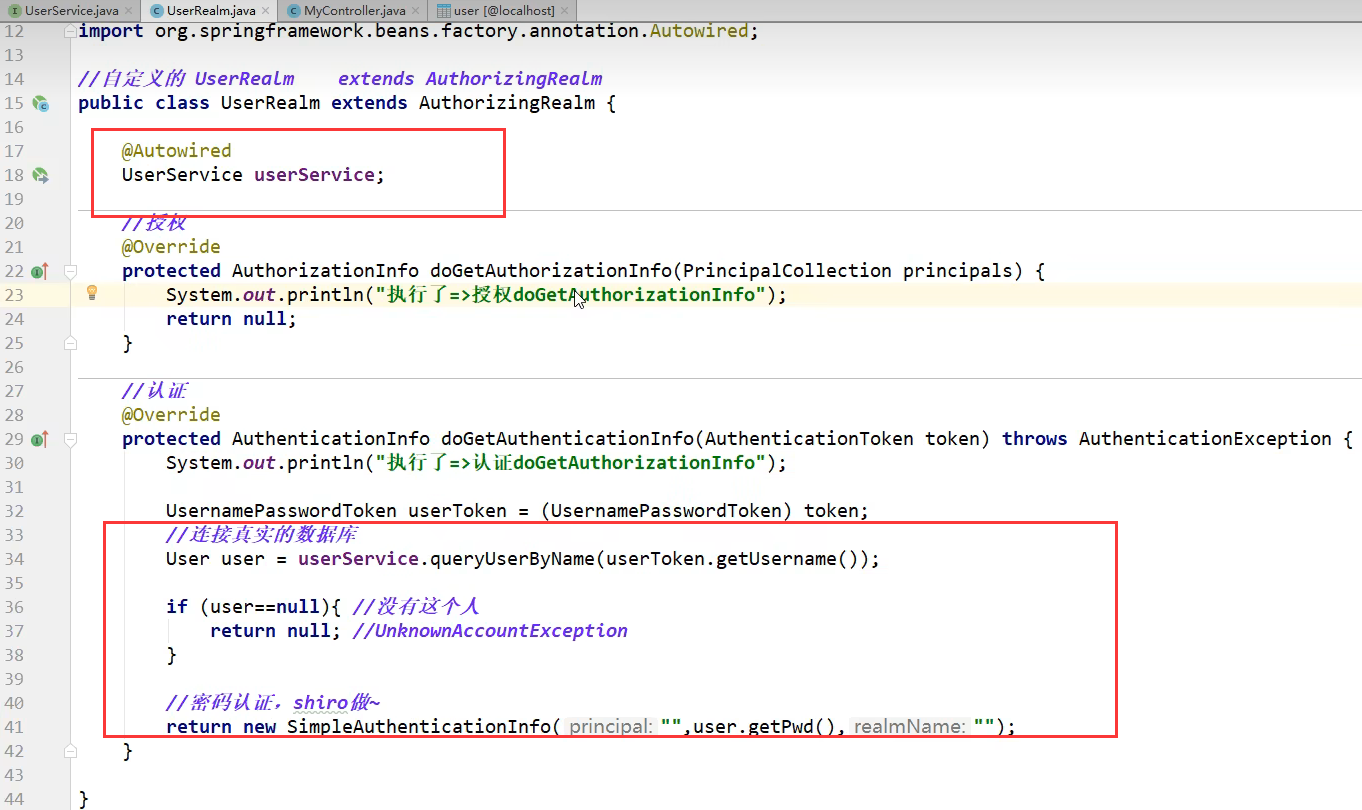The width and height of the screenshot is (1362, 810).
Task: Click the doGetAuthorizationInfo method name on line 22
Action: 551,271
